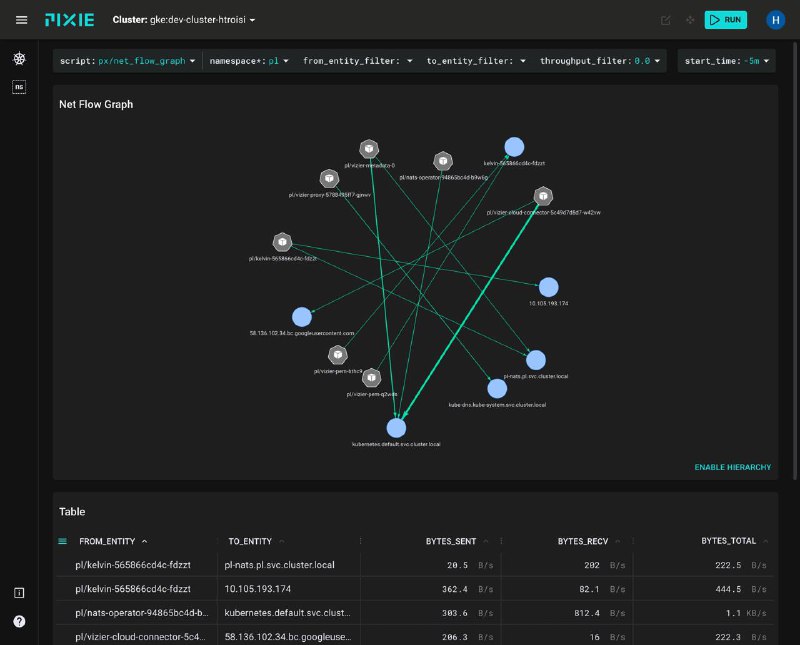Open the namespaces ns sidebar icon
The image size is (800, 645).
tap(19, 87)
